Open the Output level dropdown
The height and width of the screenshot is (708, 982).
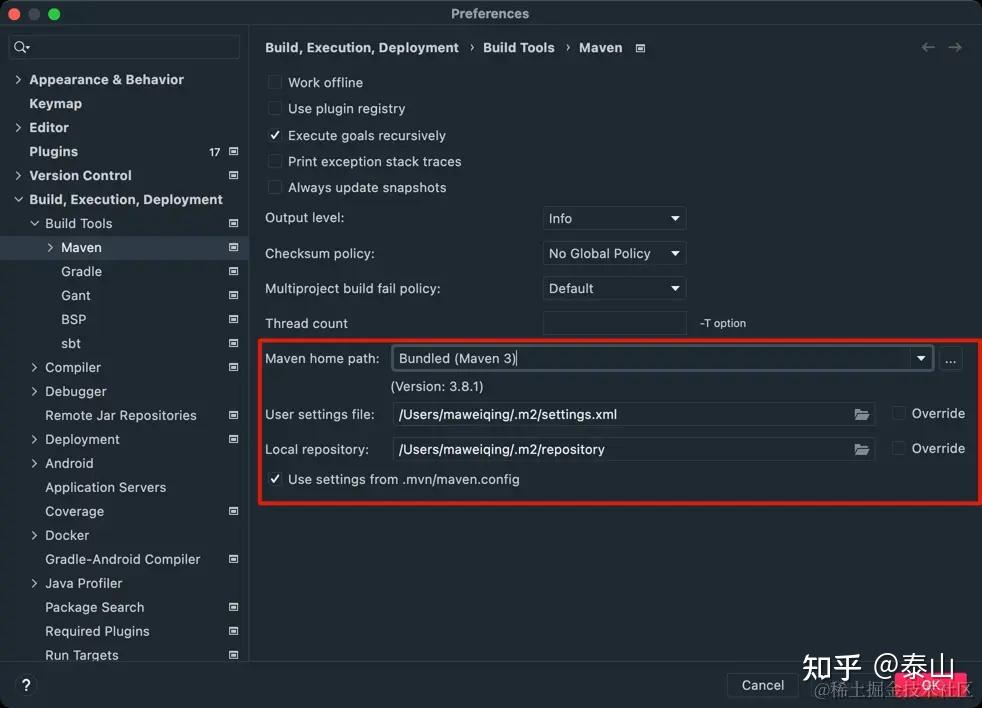tap(614, 218)
